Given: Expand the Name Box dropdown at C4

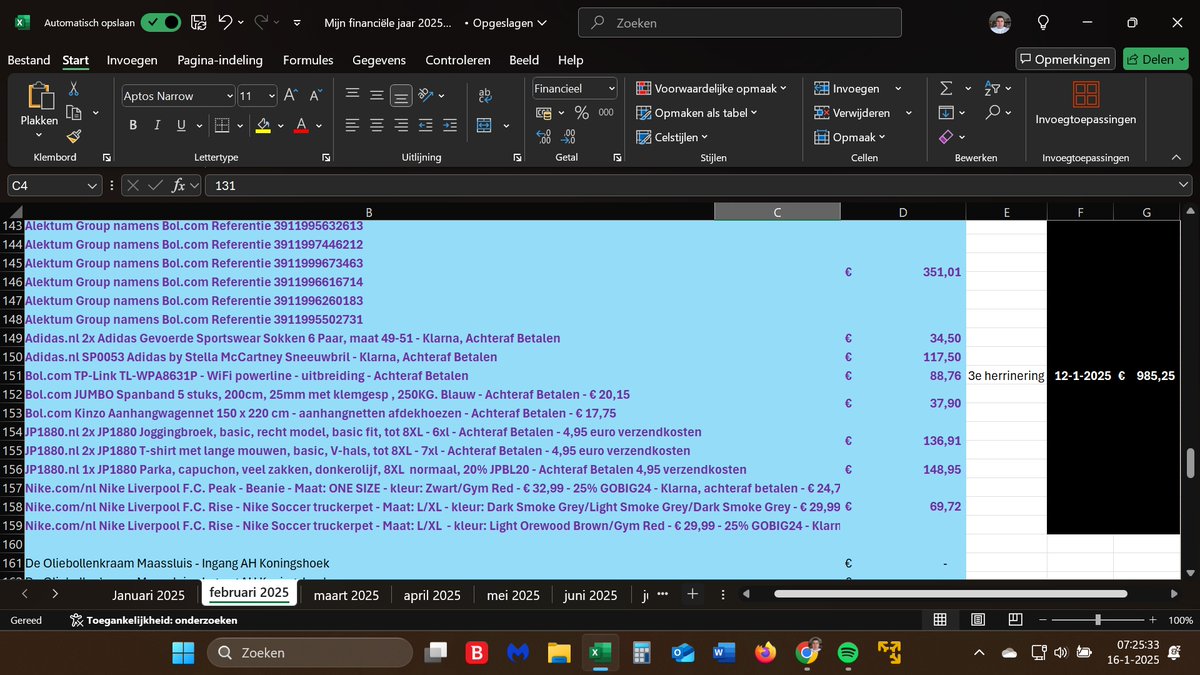Looking at the screenshot, I should click(92, 185).
